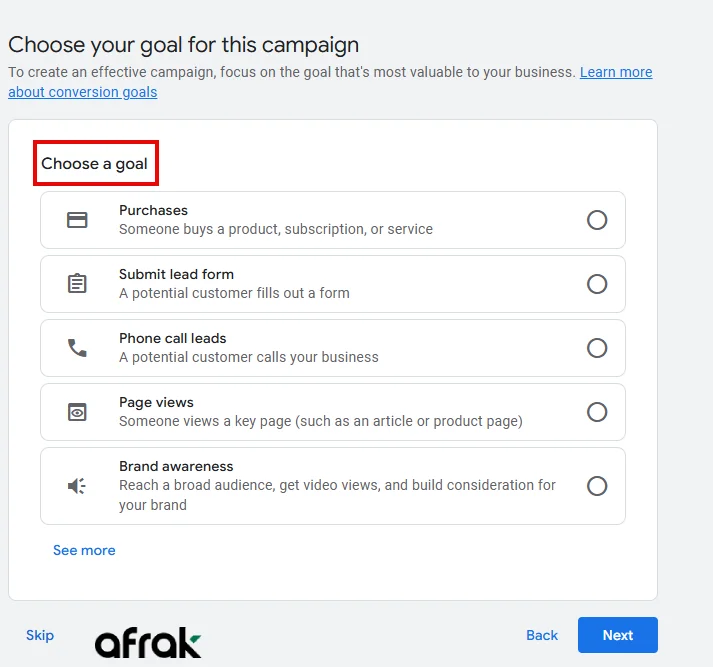
Task: Click the megaphone Brand awareness icon
Action: (77, 486)
